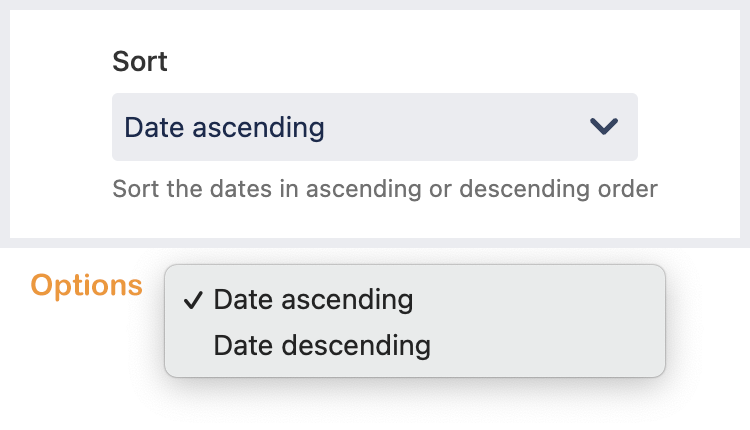Choose the Date descending option

click(x=322, y=346)
